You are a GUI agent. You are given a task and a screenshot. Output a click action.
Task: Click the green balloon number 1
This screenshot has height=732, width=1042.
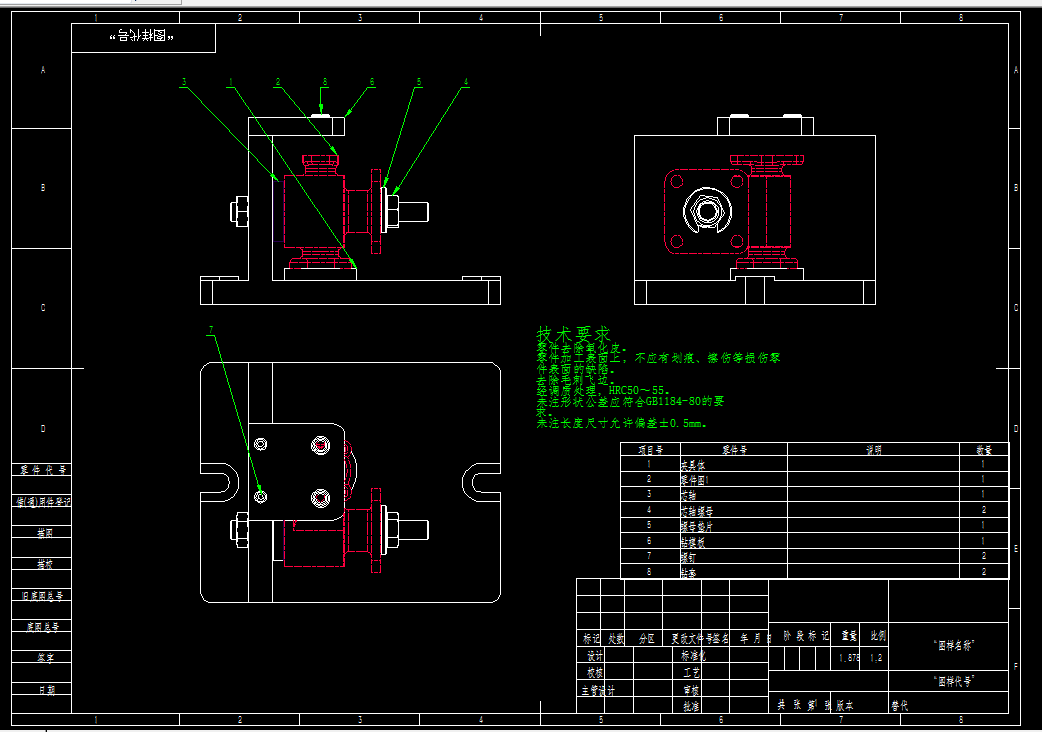point(231,82)
